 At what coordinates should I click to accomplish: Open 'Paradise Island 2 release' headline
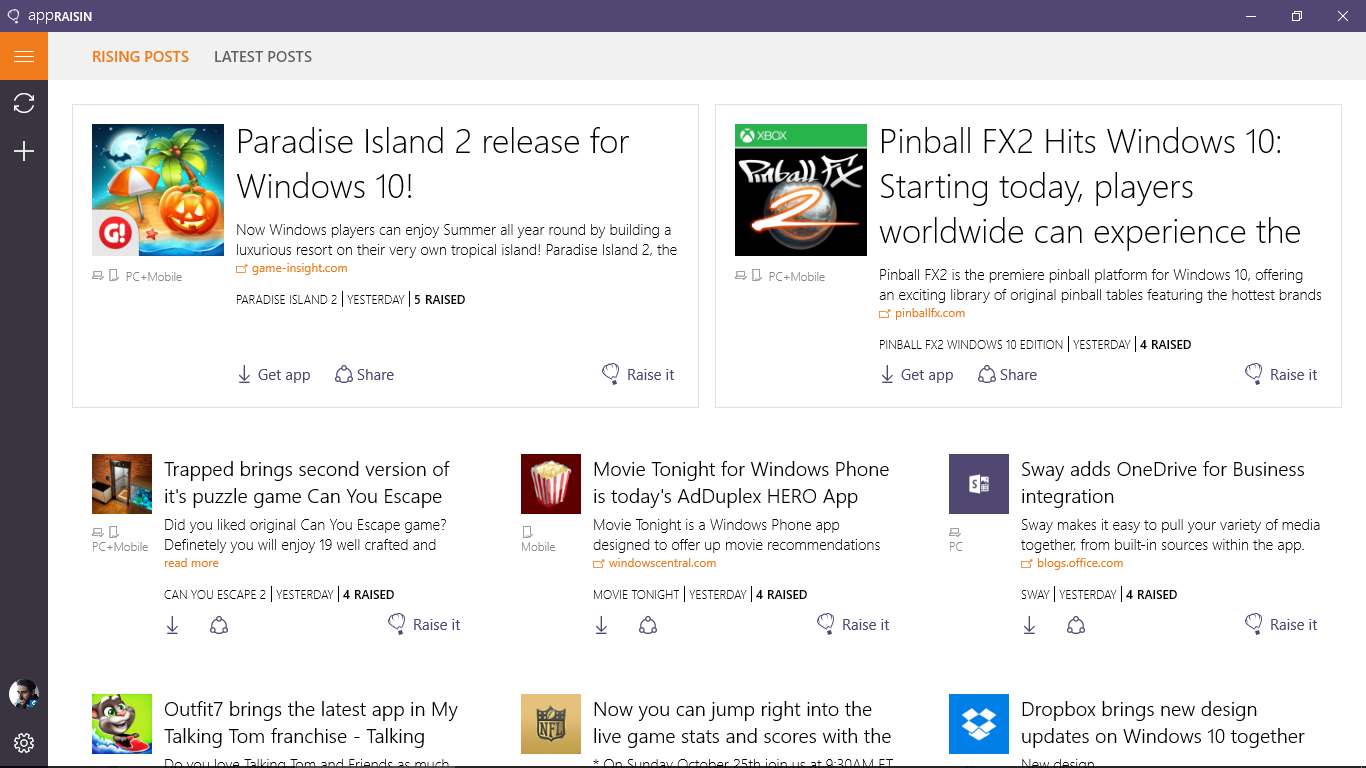point(432,164)
